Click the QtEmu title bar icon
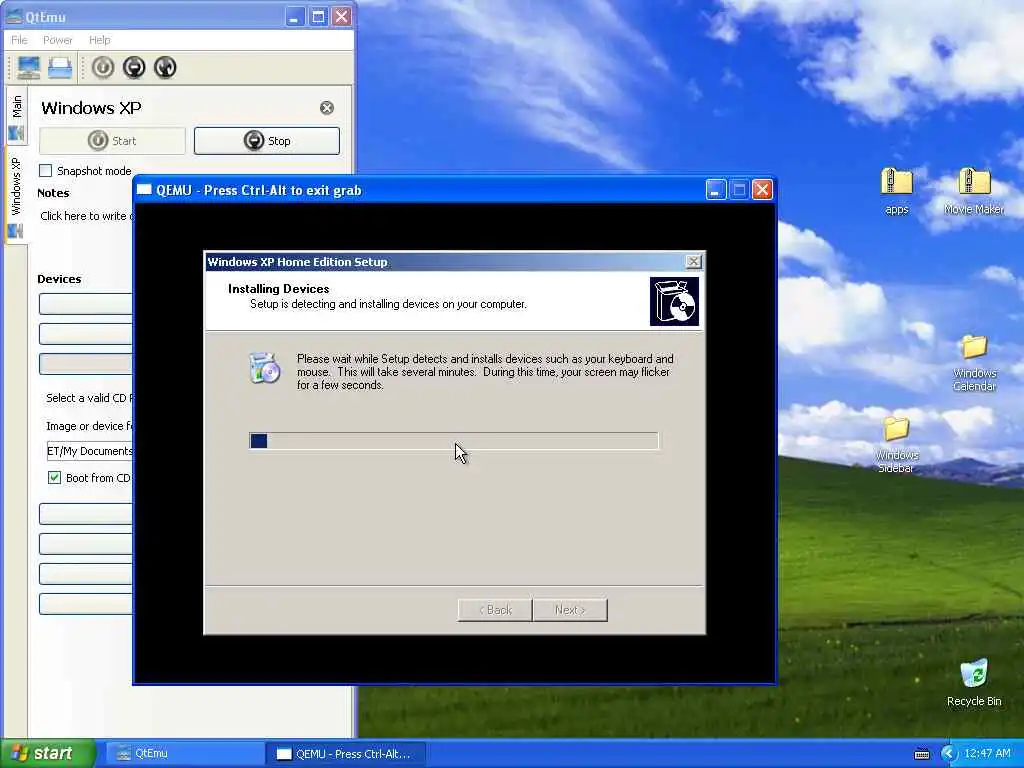The height and width of the screenshot is (768, 1024). coord(14,16)
